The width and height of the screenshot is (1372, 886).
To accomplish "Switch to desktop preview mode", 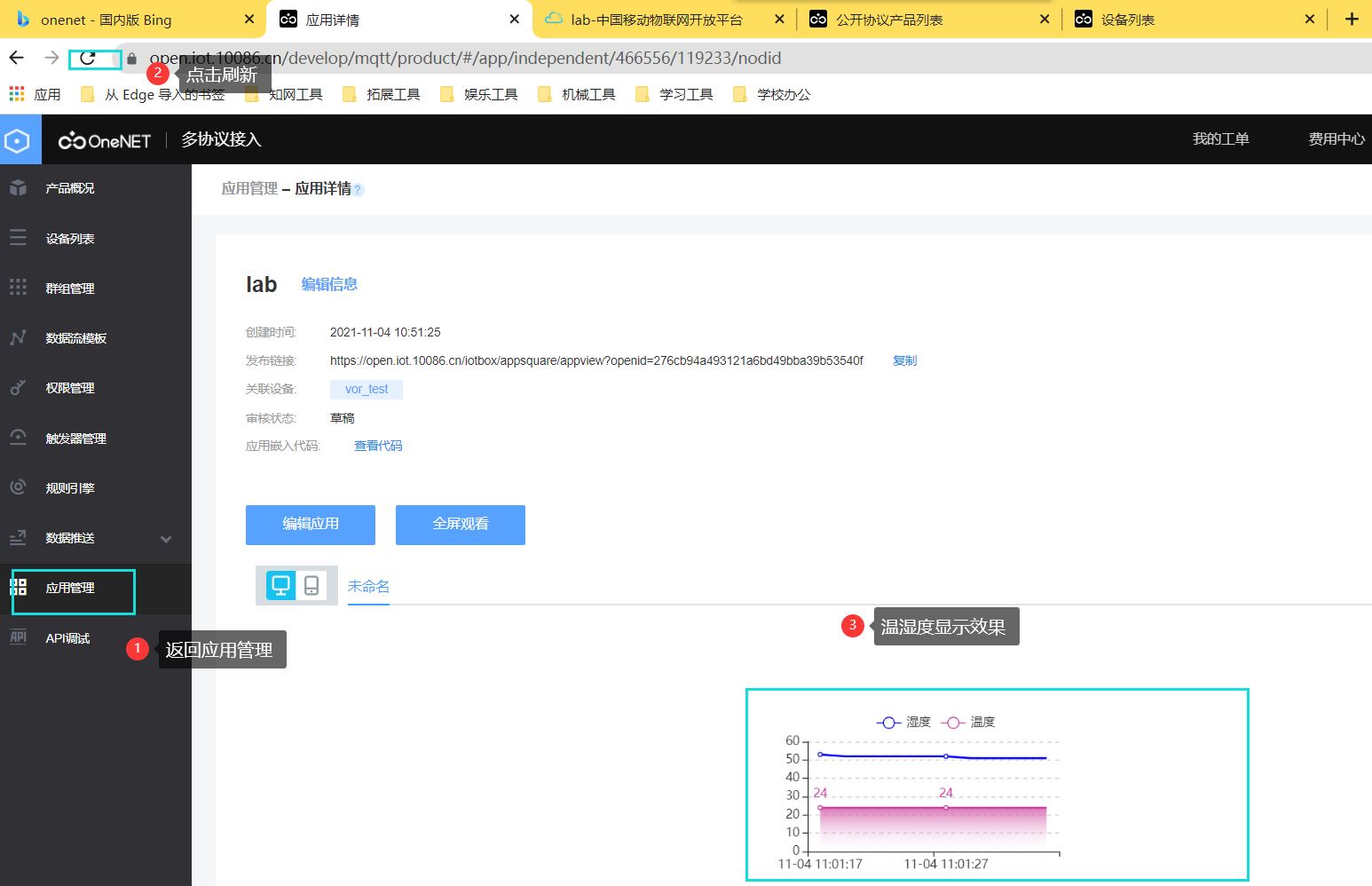I will pyautogui.click(x=281, y=585).
